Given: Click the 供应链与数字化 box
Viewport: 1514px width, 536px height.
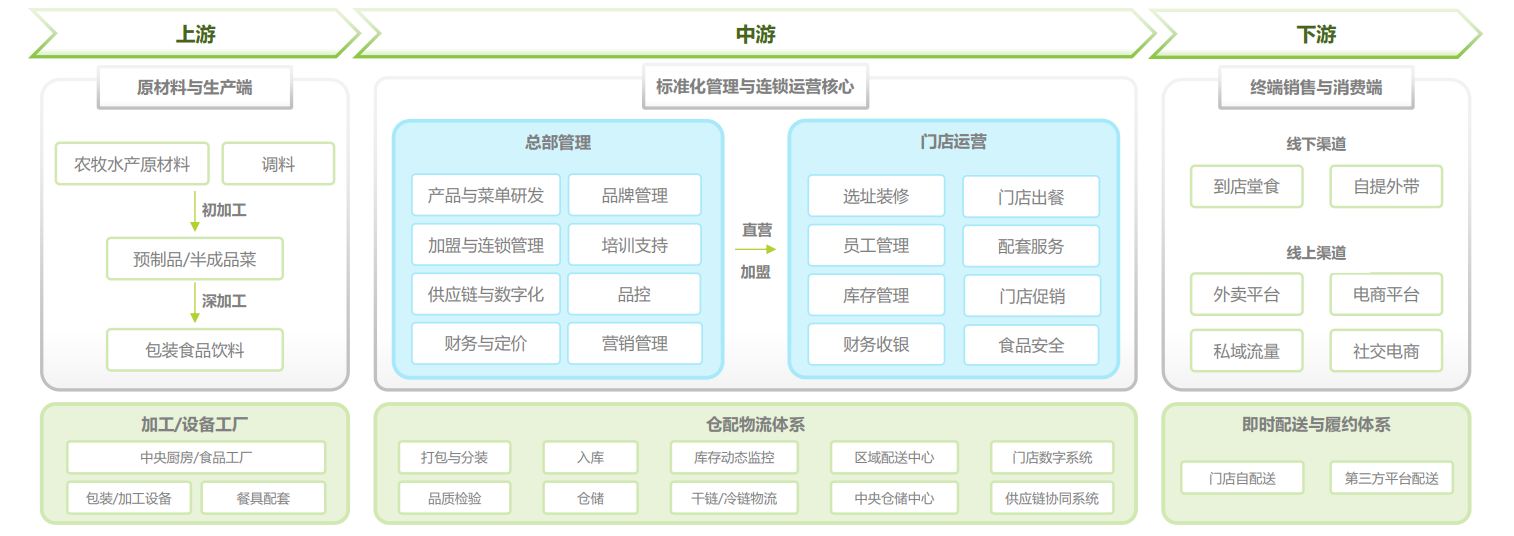Looking at the screenshot, I should click(486, 294).
